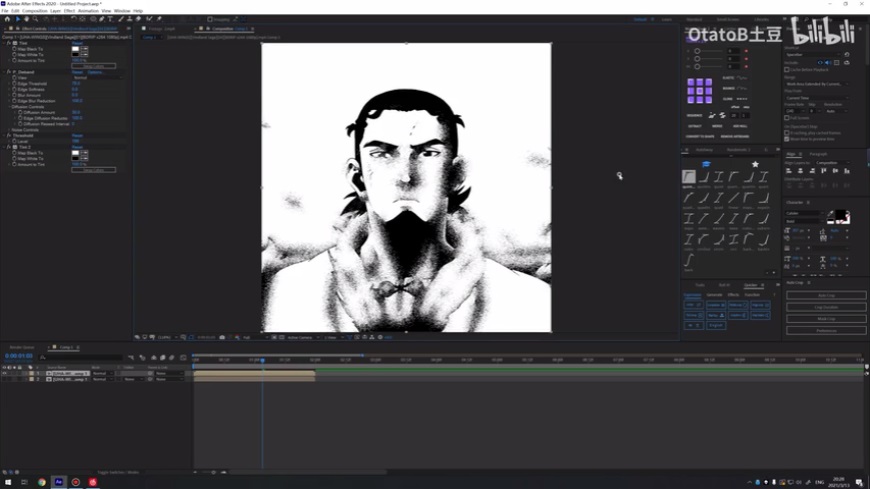Open viewer resolution dropdown showing Full

coord(254,337)
